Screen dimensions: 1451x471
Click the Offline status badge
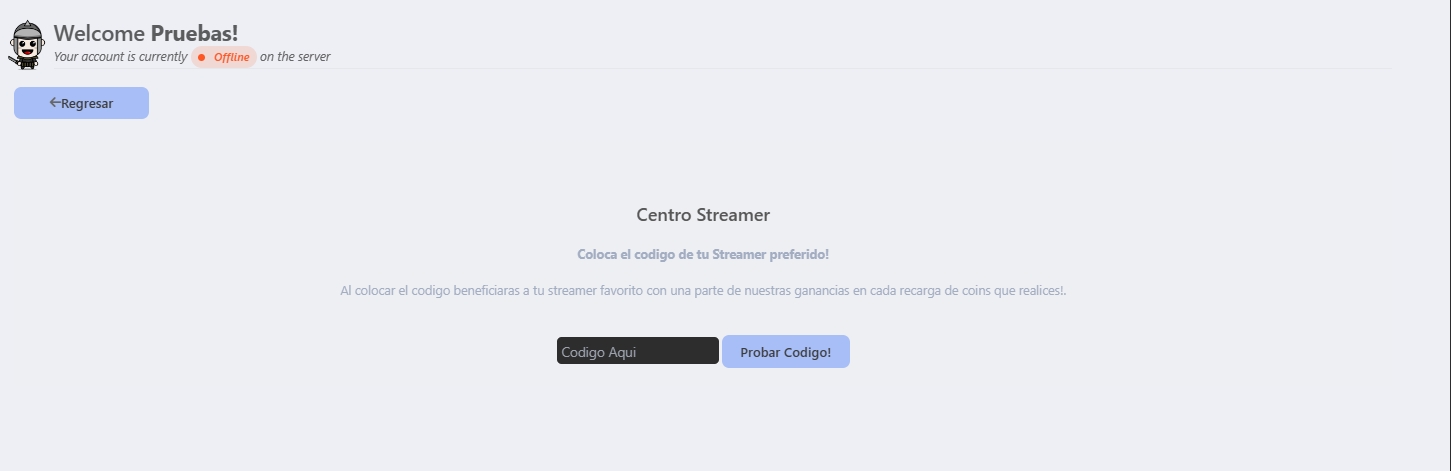click(224, 57)
